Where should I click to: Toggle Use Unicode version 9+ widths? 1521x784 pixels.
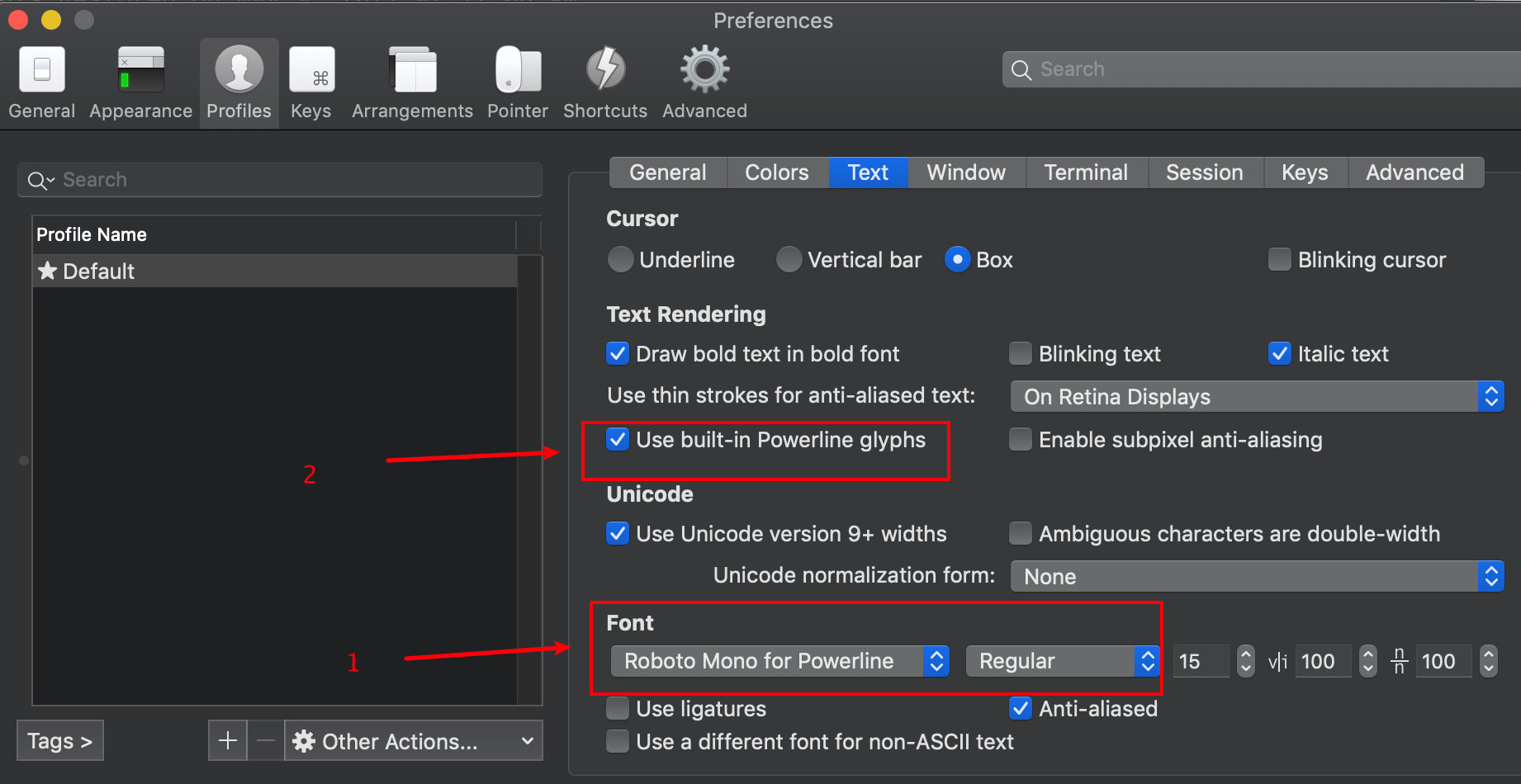(x=618, y=534)
